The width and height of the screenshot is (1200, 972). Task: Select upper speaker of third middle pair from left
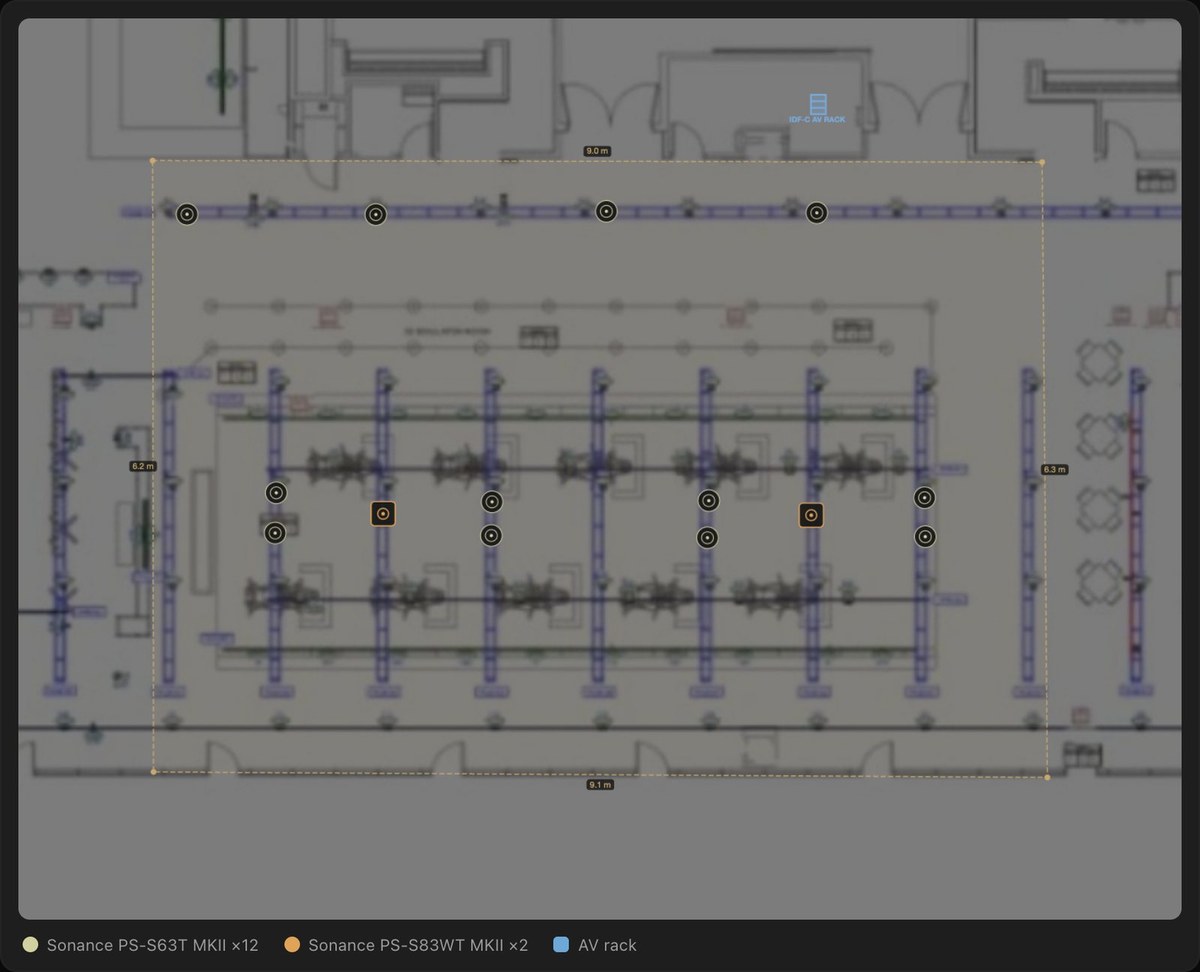708,501
